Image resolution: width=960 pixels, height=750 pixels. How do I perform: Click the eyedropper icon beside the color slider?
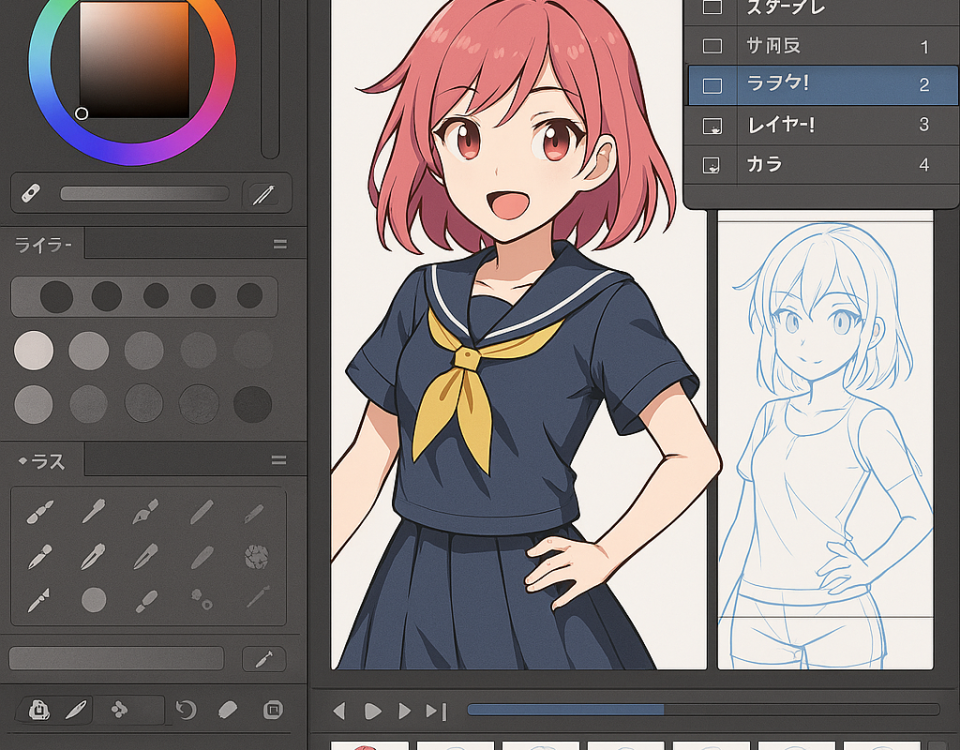pos(263,194)
